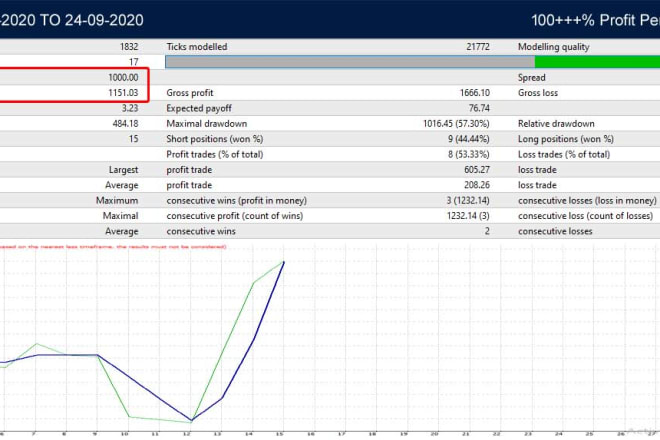Click the green segment of the modelling quality bar

click(597, 62)
